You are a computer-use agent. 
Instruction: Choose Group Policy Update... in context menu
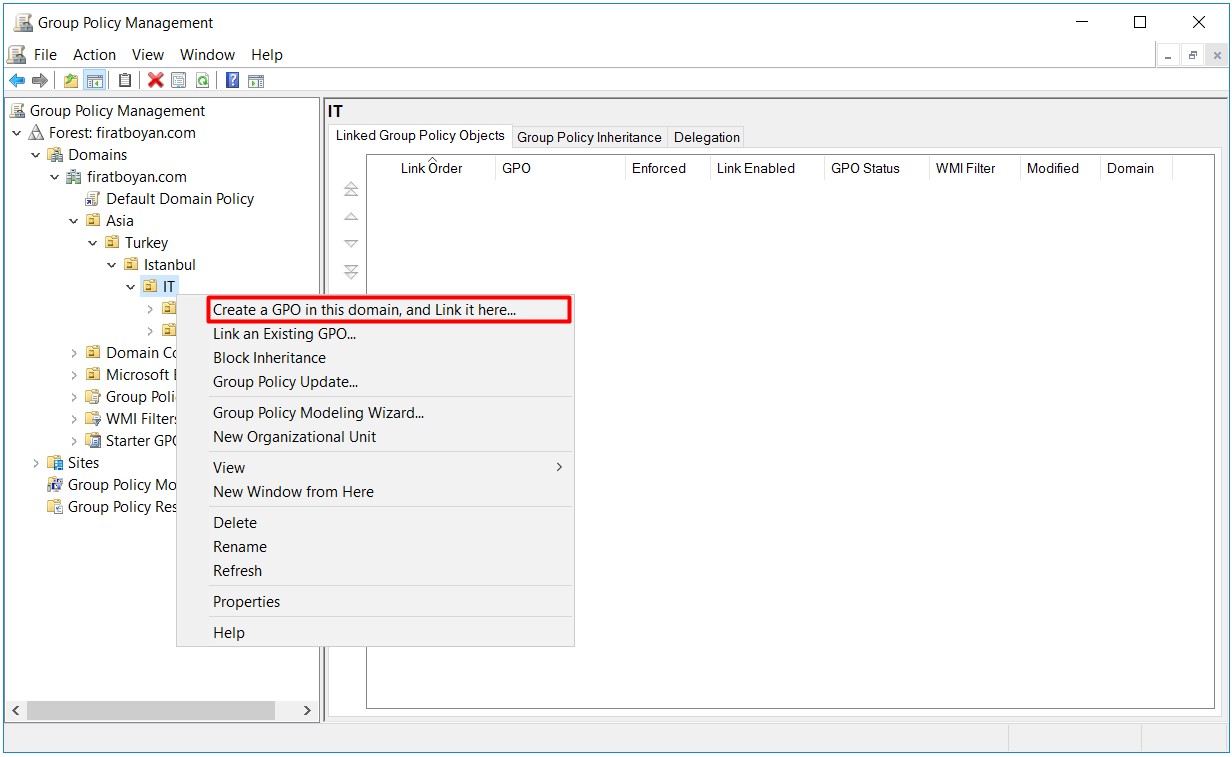375,382
